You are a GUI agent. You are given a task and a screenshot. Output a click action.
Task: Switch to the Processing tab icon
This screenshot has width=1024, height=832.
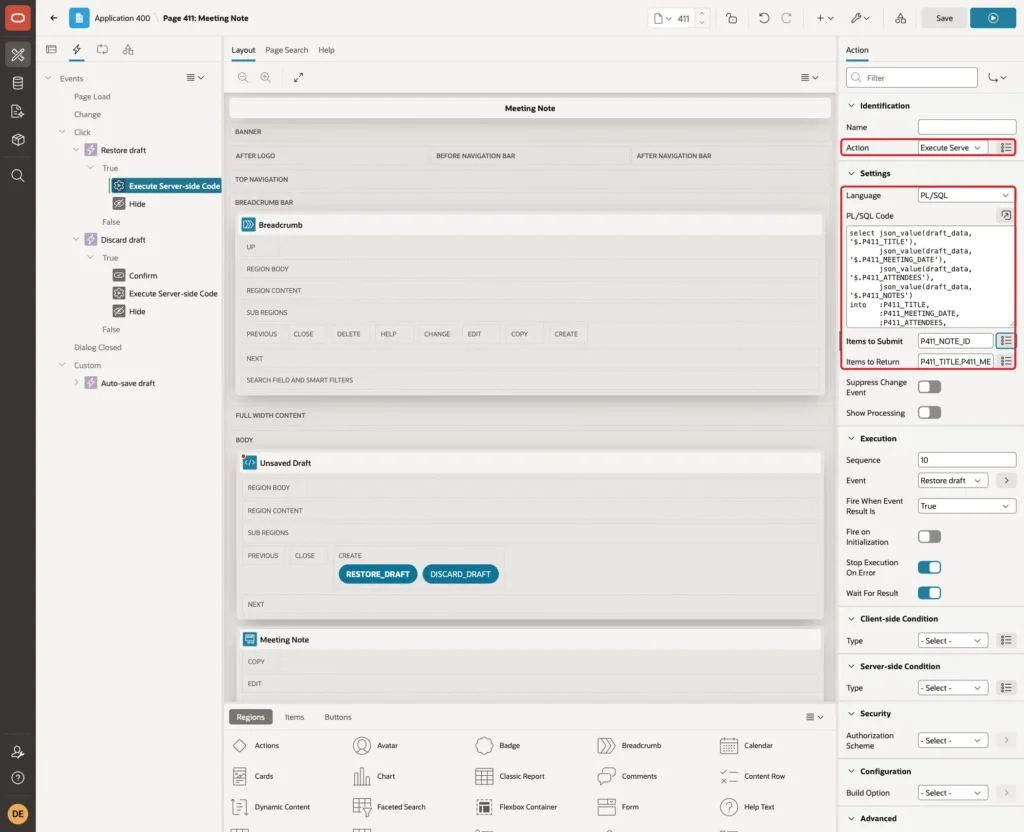click(x=103, y=50)
